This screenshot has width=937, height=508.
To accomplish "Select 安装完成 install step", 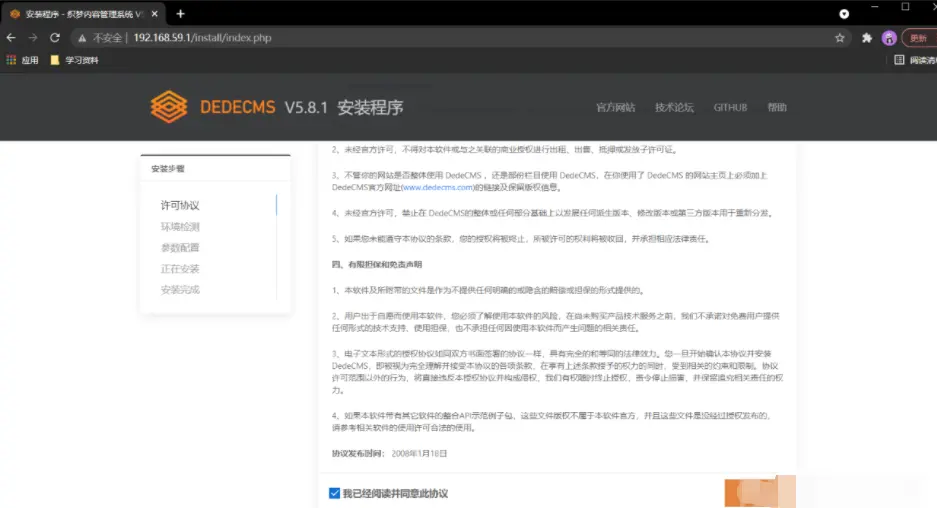I will point(180,290).
